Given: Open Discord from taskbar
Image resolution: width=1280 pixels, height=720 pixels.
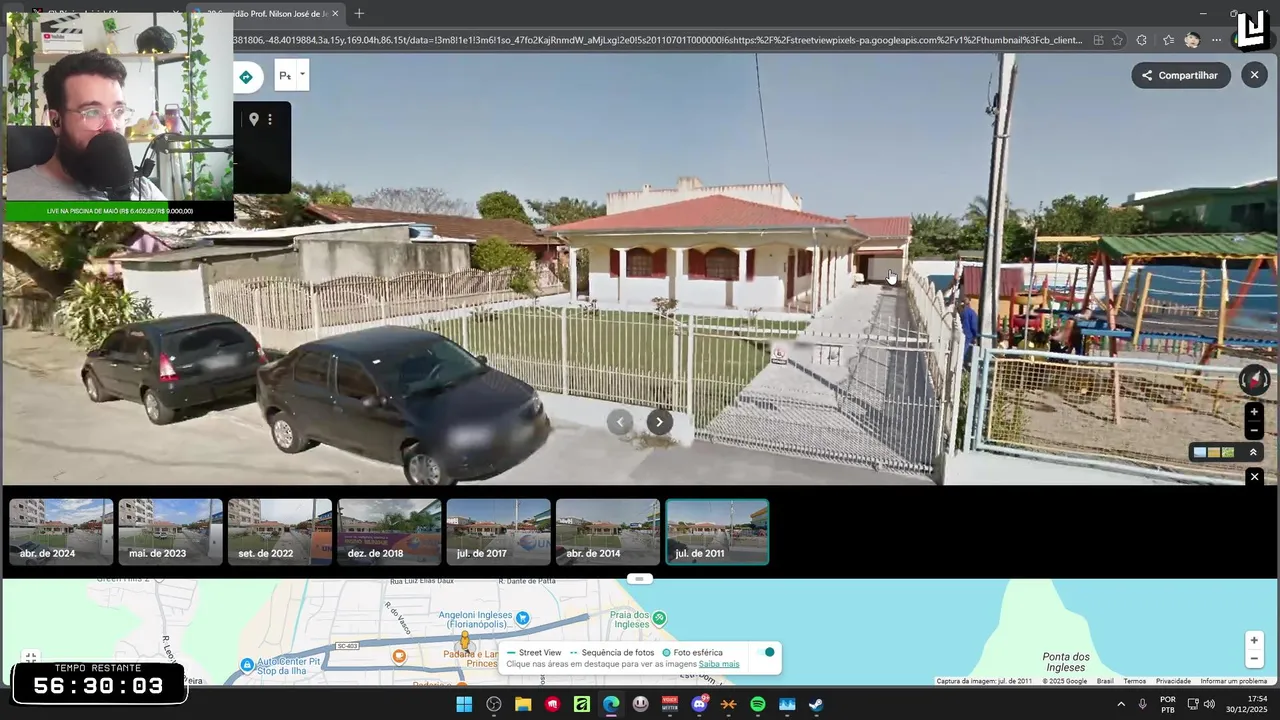Looking at the screenshot, I should tap(699, 704).
